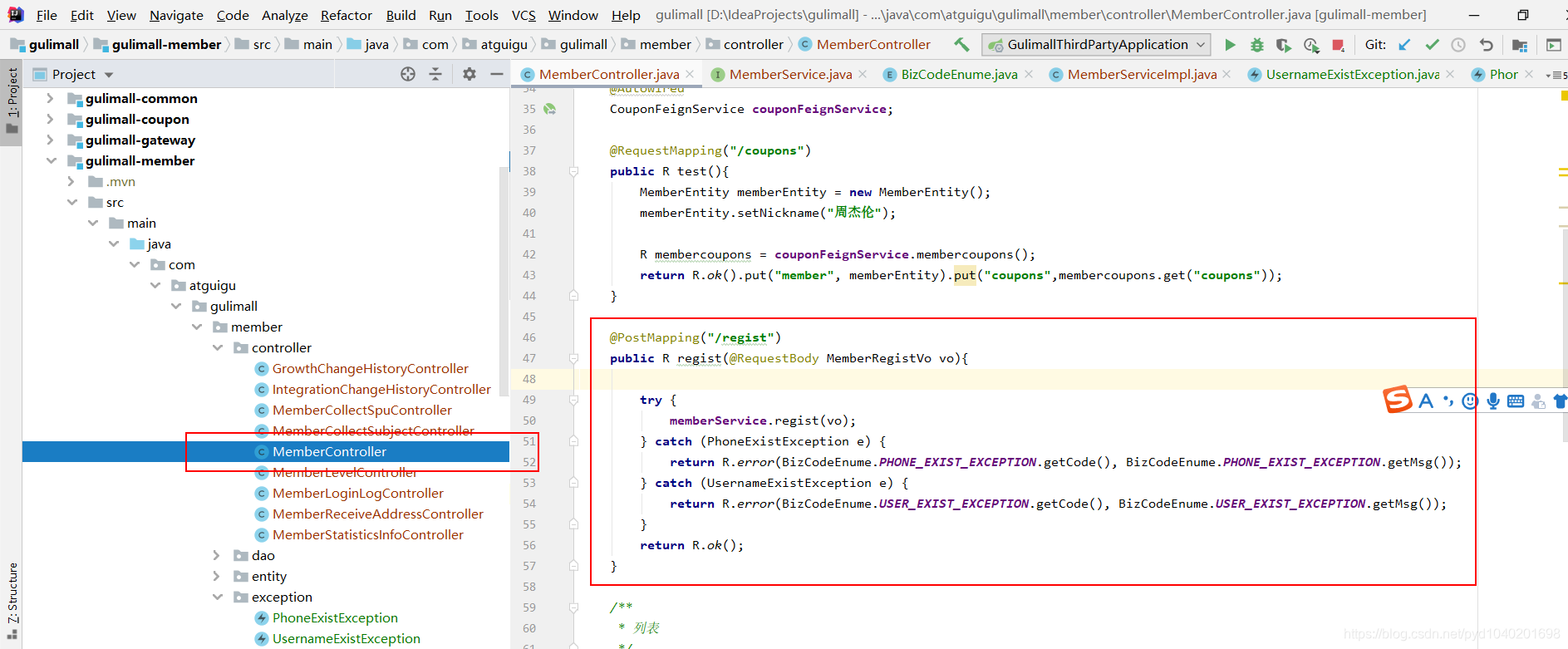Run GulimallThirdPartyApplication with green play icon
The image size is (1568, 649).
click(1230, 45)
